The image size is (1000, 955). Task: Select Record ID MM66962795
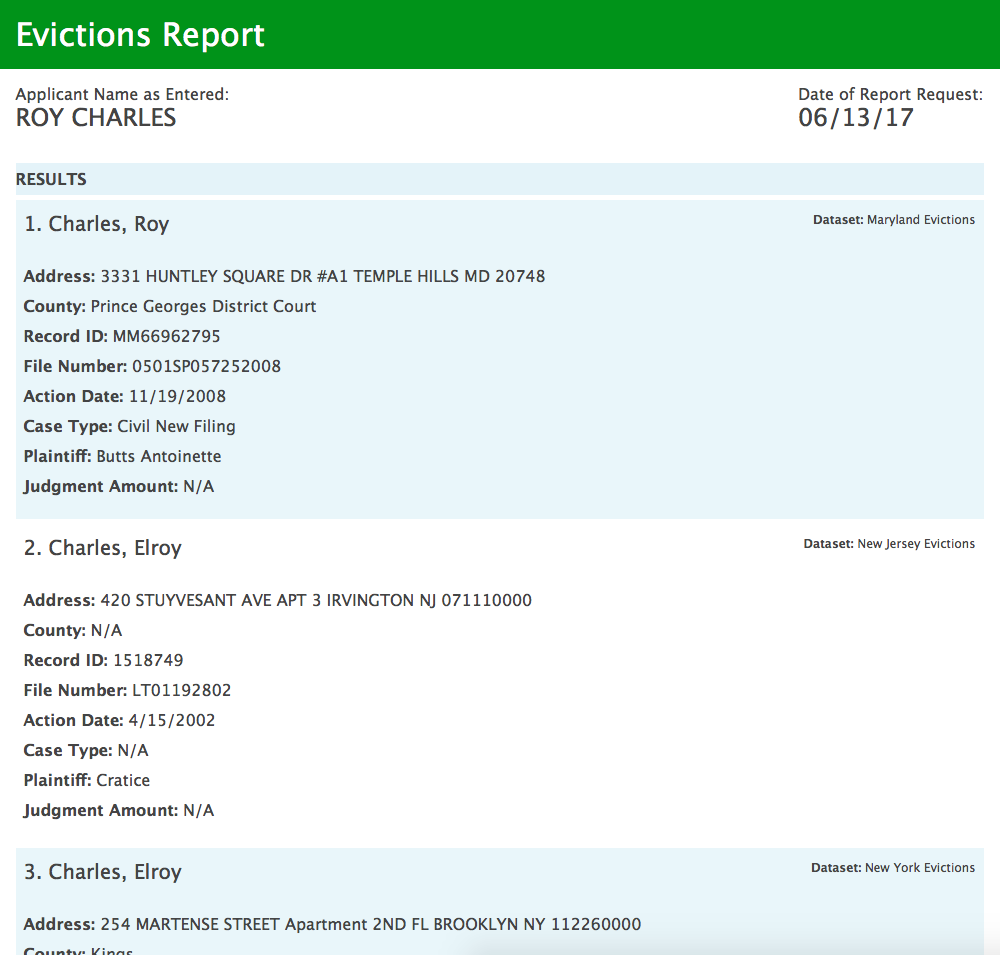pos(122,336)
